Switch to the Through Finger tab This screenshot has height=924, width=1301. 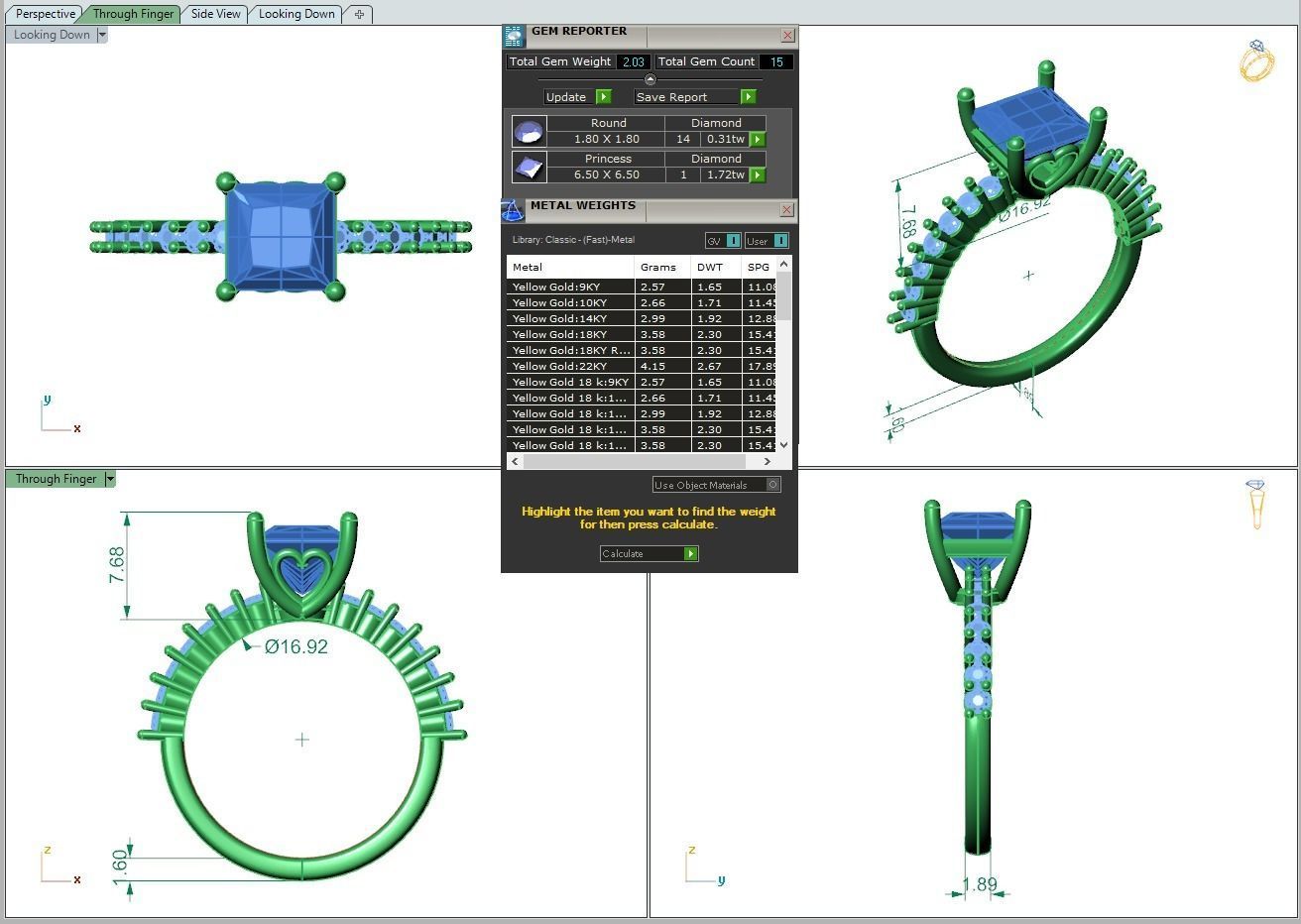point(133,14)
